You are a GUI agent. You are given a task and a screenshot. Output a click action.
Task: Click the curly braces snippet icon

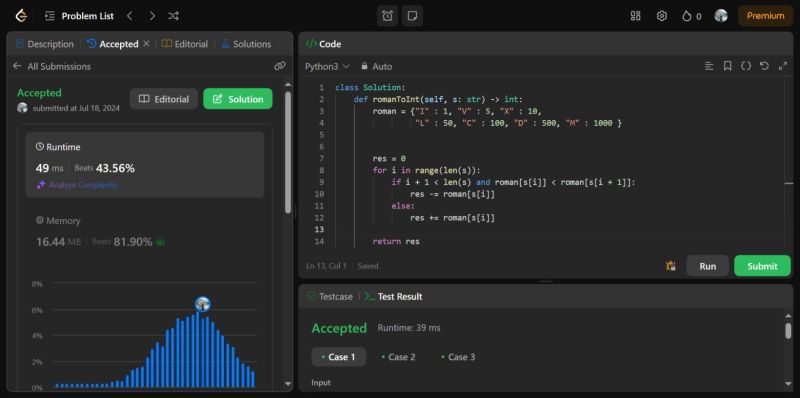tap(746, 66)
